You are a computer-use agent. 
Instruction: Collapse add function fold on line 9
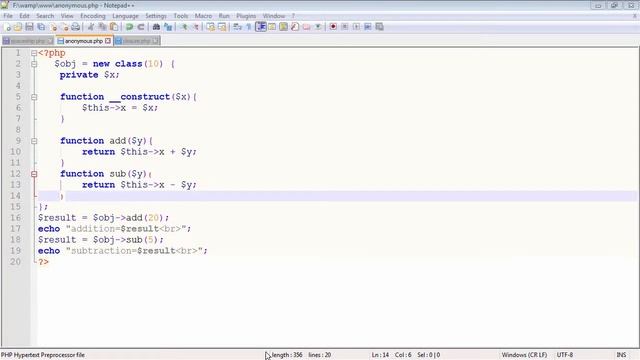click(34, 141)
